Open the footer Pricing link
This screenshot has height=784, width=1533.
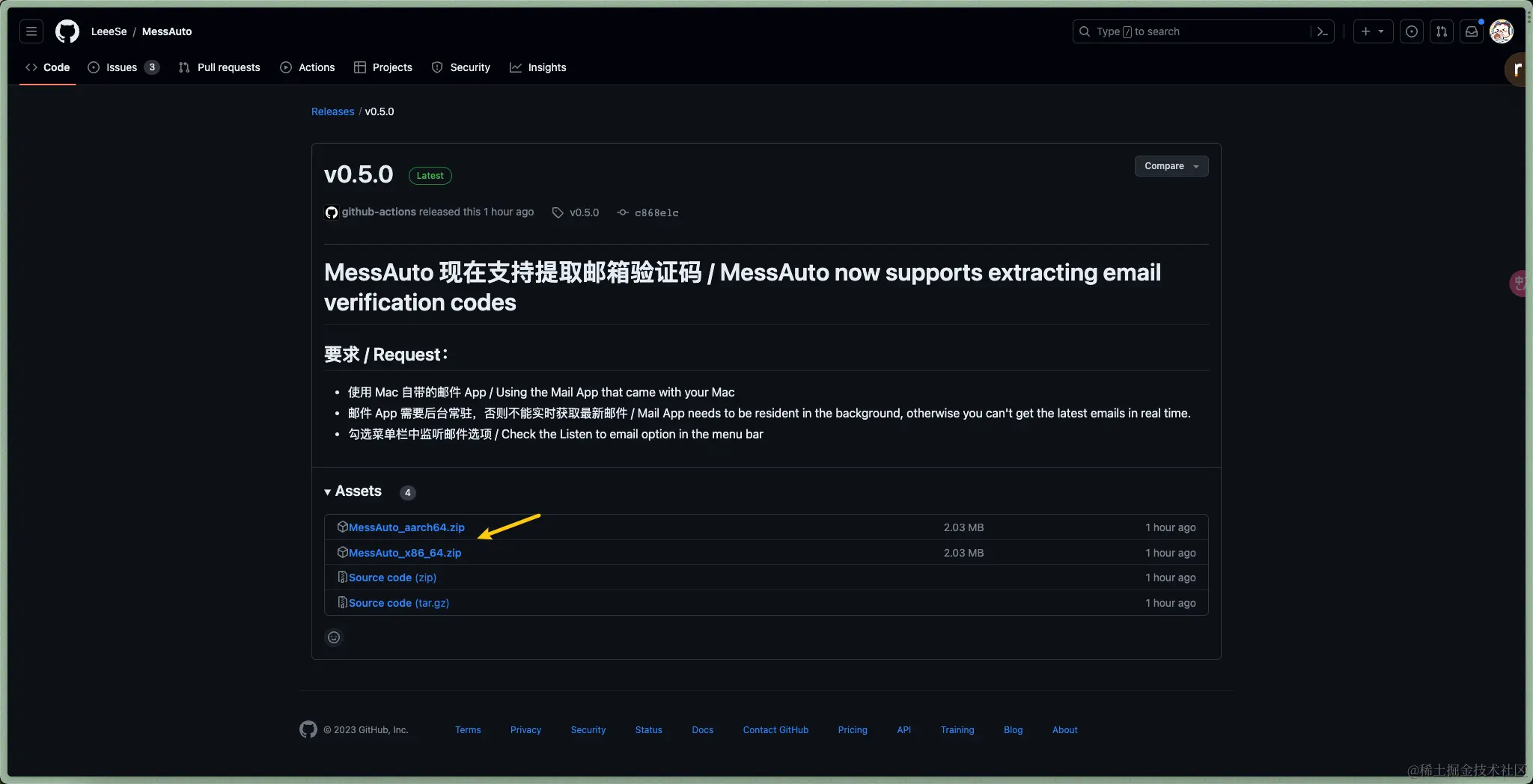coord(853,730)
